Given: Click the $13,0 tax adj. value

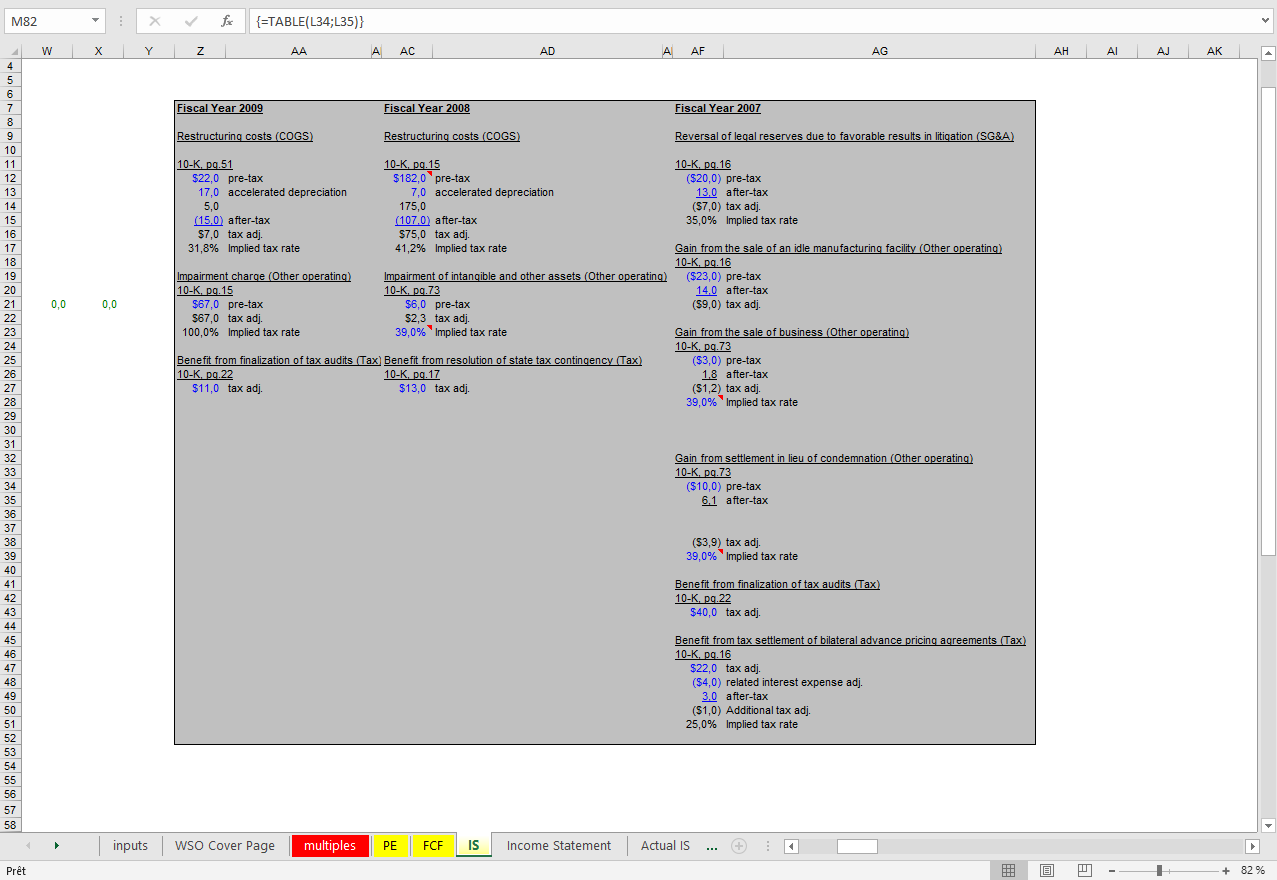Looking at the screenshot, I should click(x=413, y=388).
